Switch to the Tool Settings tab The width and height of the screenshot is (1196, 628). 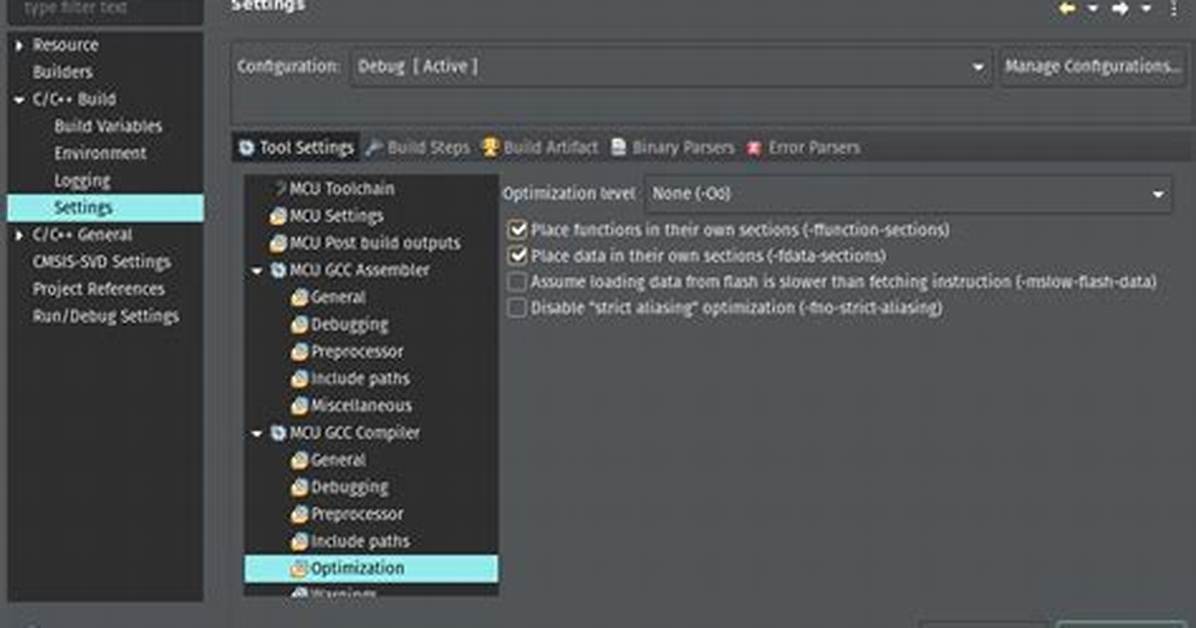[x=296, y=147]
